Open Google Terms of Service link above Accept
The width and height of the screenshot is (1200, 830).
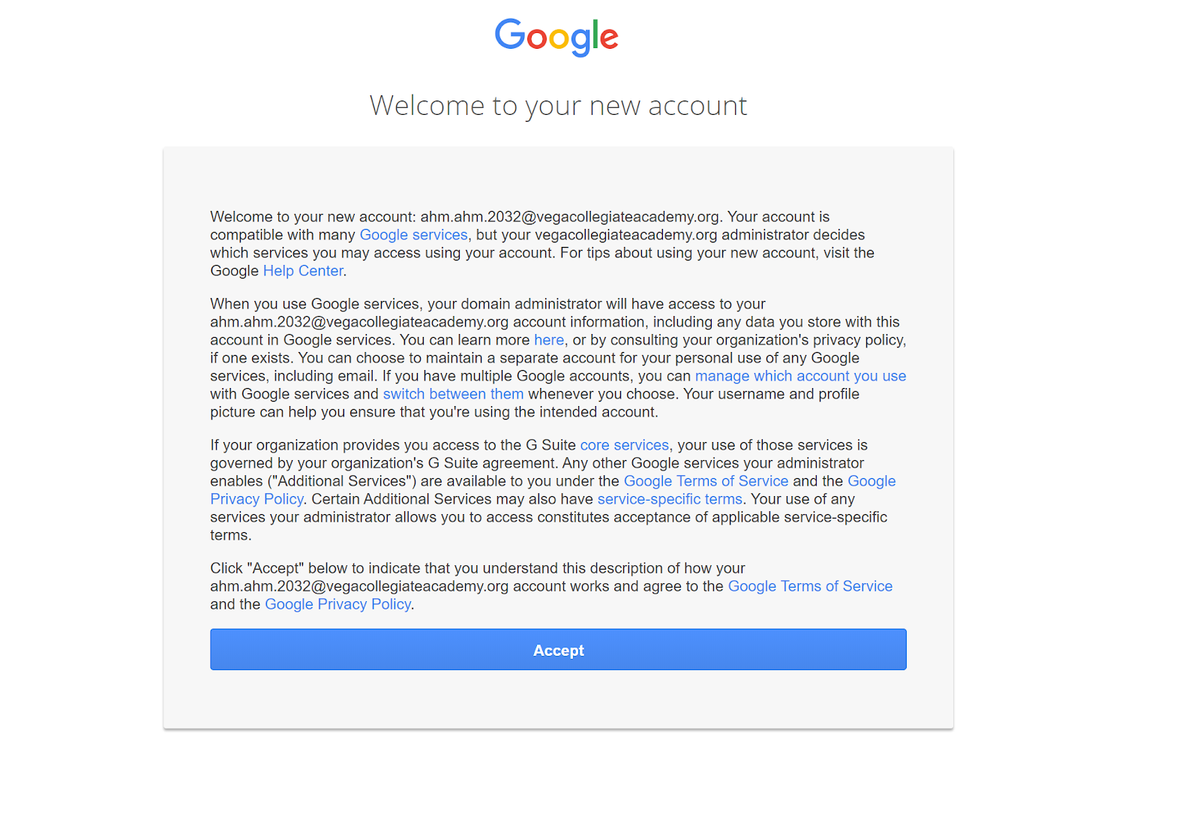tap(810, 586)
